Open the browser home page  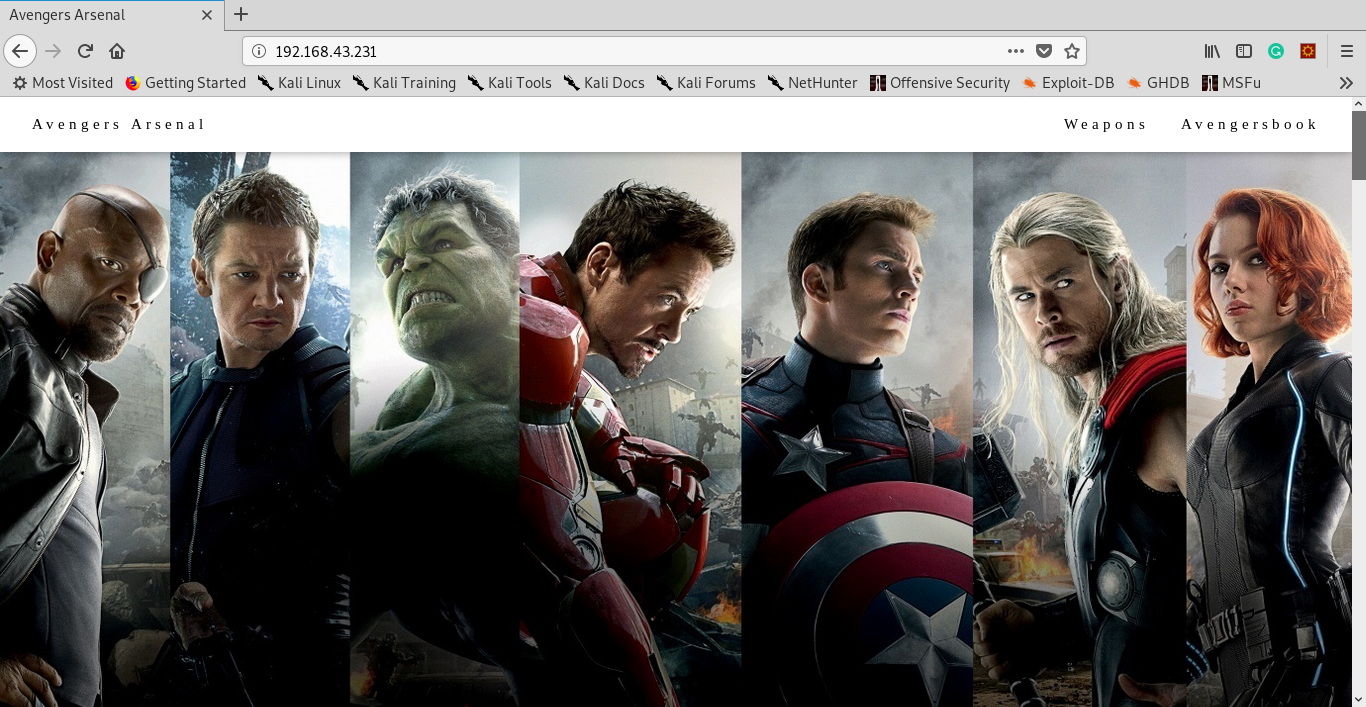point(117,51)
